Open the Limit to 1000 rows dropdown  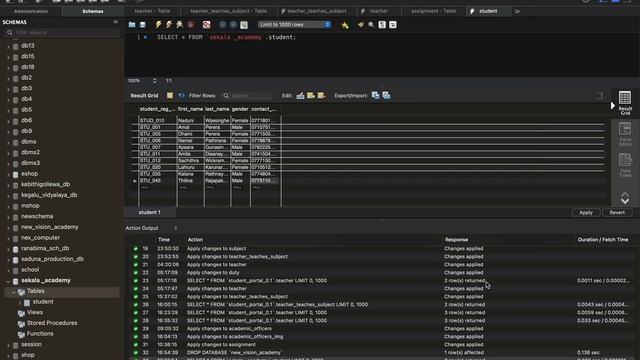pos(294,24)
